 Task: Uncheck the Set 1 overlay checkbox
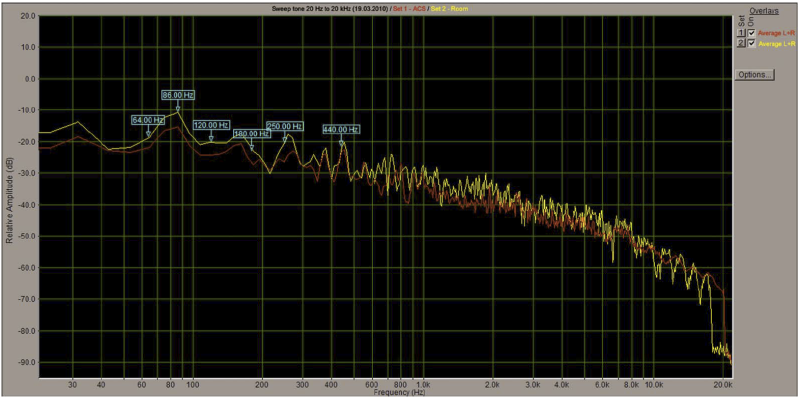point(751,33)
